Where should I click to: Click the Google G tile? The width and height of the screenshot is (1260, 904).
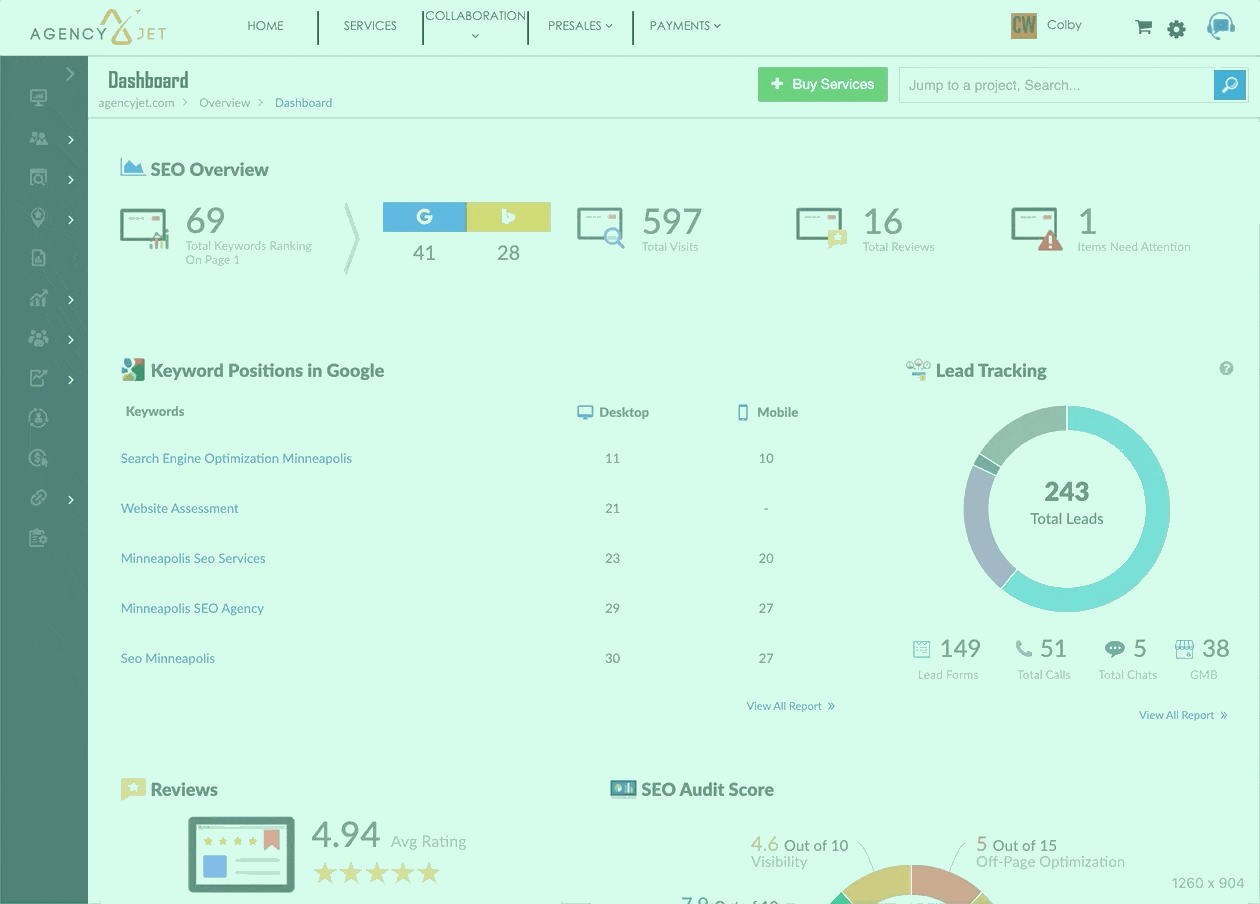coord(424,217)
